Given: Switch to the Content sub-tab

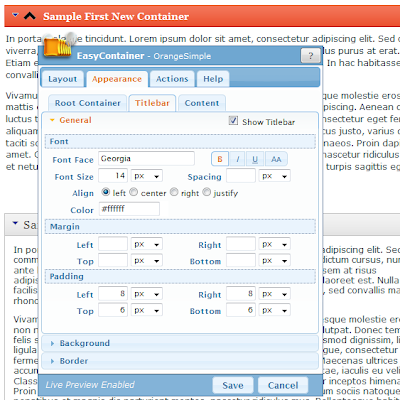Looking at the screenshot, I should (202, 103).
